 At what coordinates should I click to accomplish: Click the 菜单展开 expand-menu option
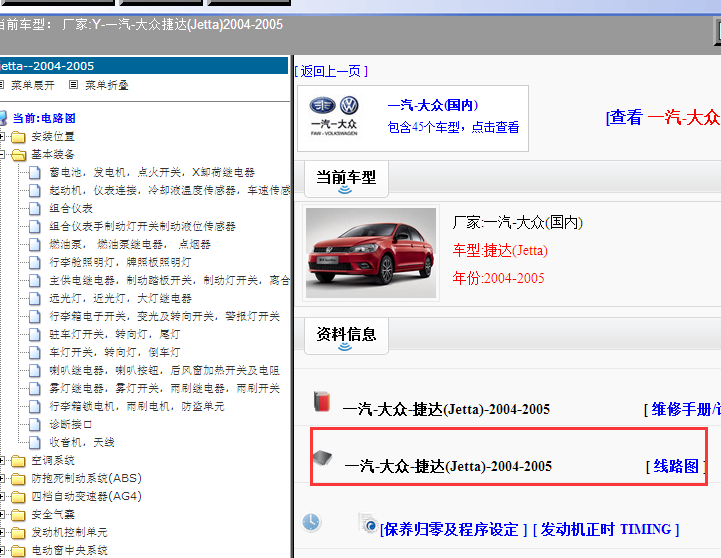(32, 85)
